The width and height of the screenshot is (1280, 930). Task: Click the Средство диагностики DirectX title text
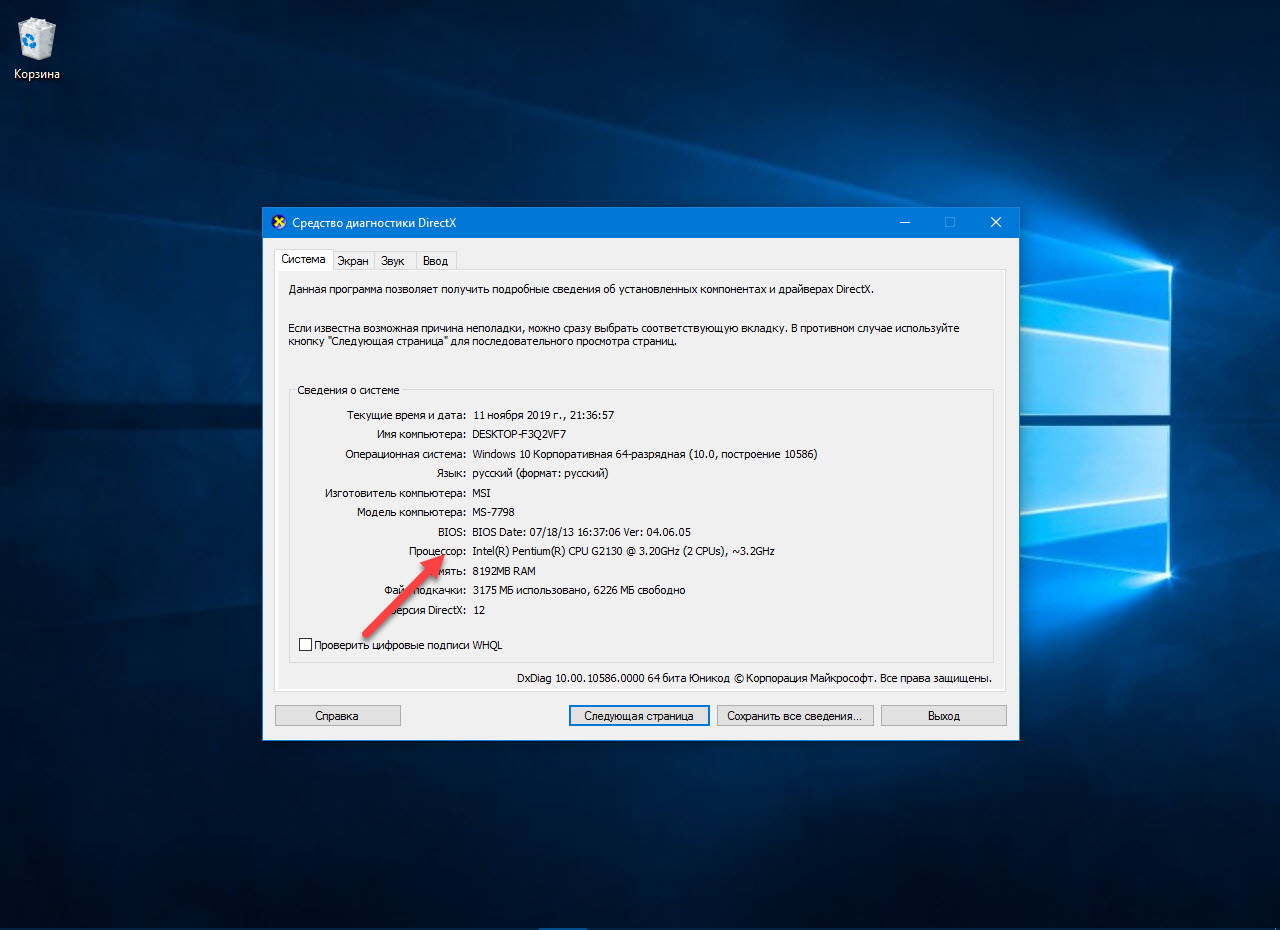[374, 222]
